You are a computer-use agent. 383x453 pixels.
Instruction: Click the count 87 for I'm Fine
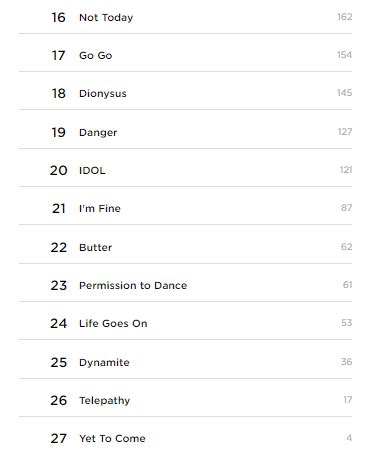347,208
